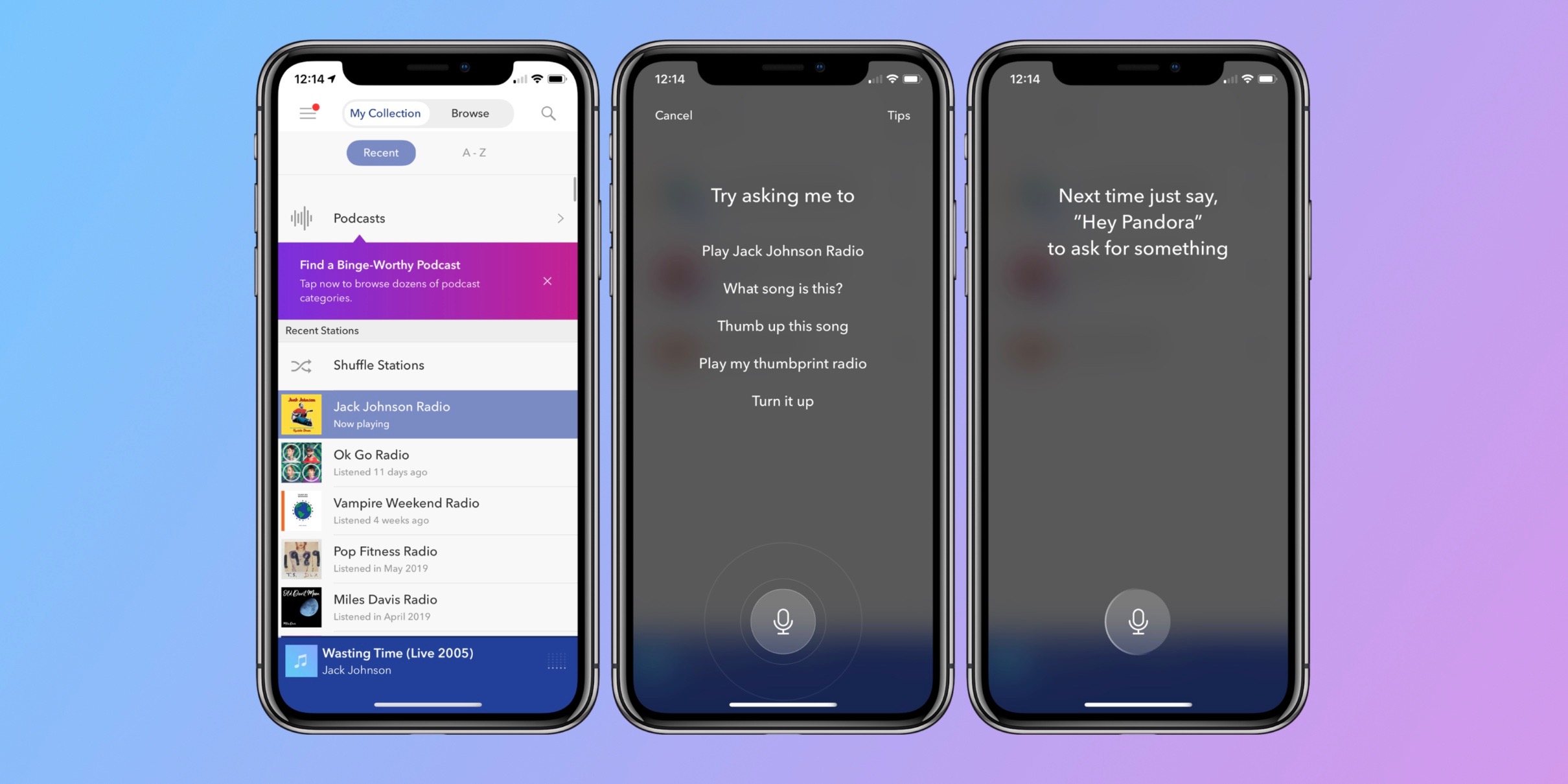
Task: Tap the waveform icon next to Podcasts
Action: pyautogui.click(x=302, y=218)
